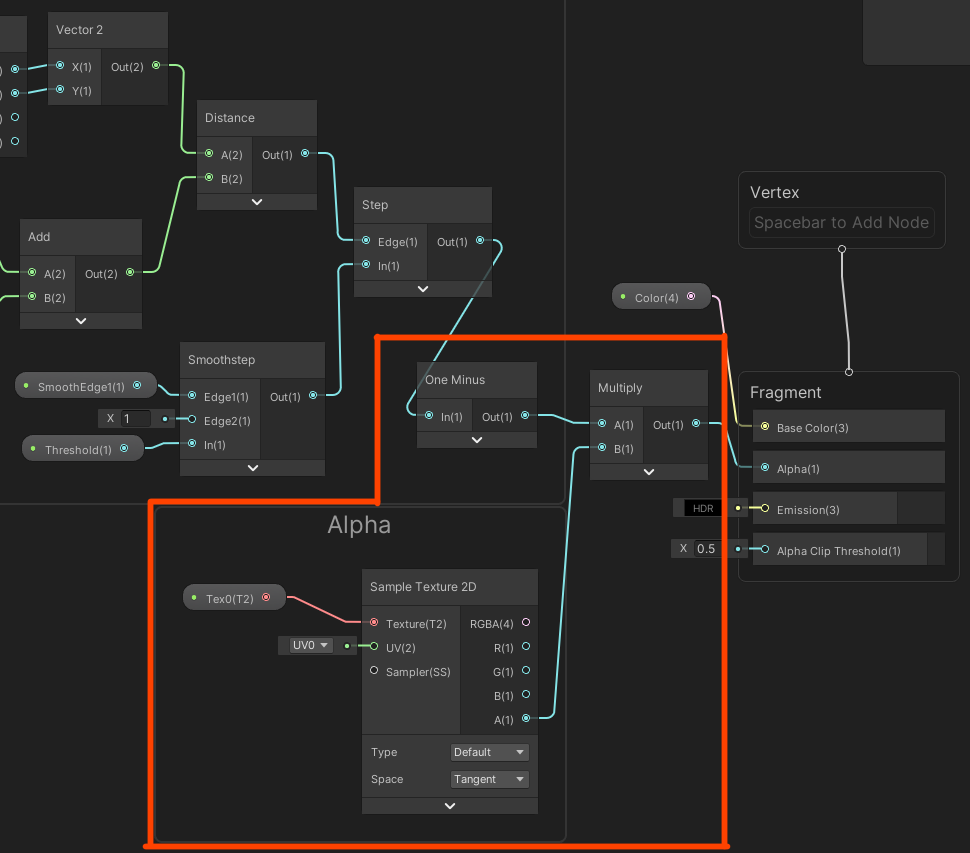Open the Space dropdown set to Tangent
This screenshot has height=853, width=970.
point(489,779)
